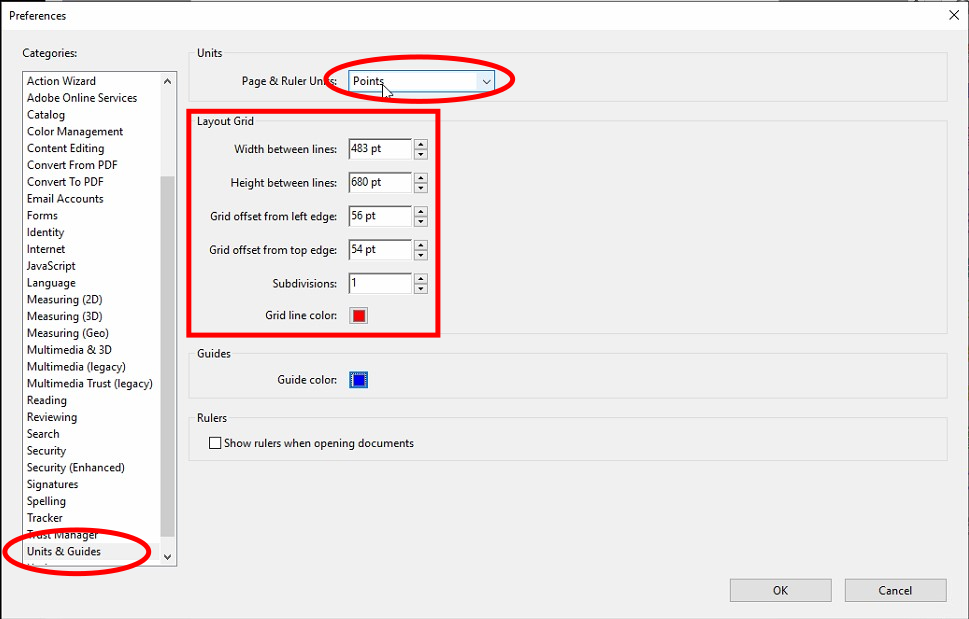The width and height of the screenshot is (969, 619).
Task: Pick the red Grid line color swatch
Action: pos(359,316)
